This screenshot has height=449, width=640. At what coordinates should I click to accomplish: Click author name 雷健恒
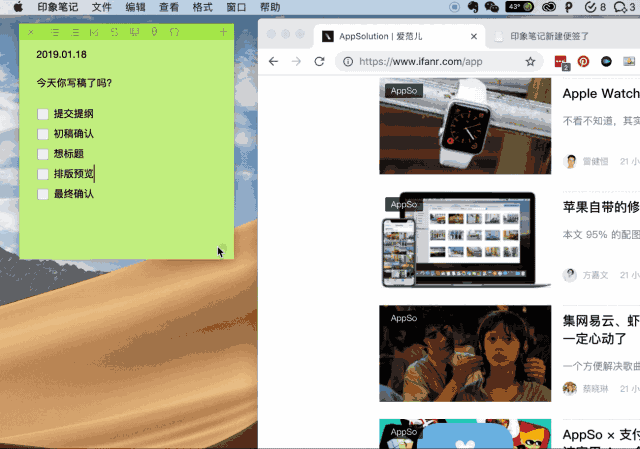(x=596, y=162)
